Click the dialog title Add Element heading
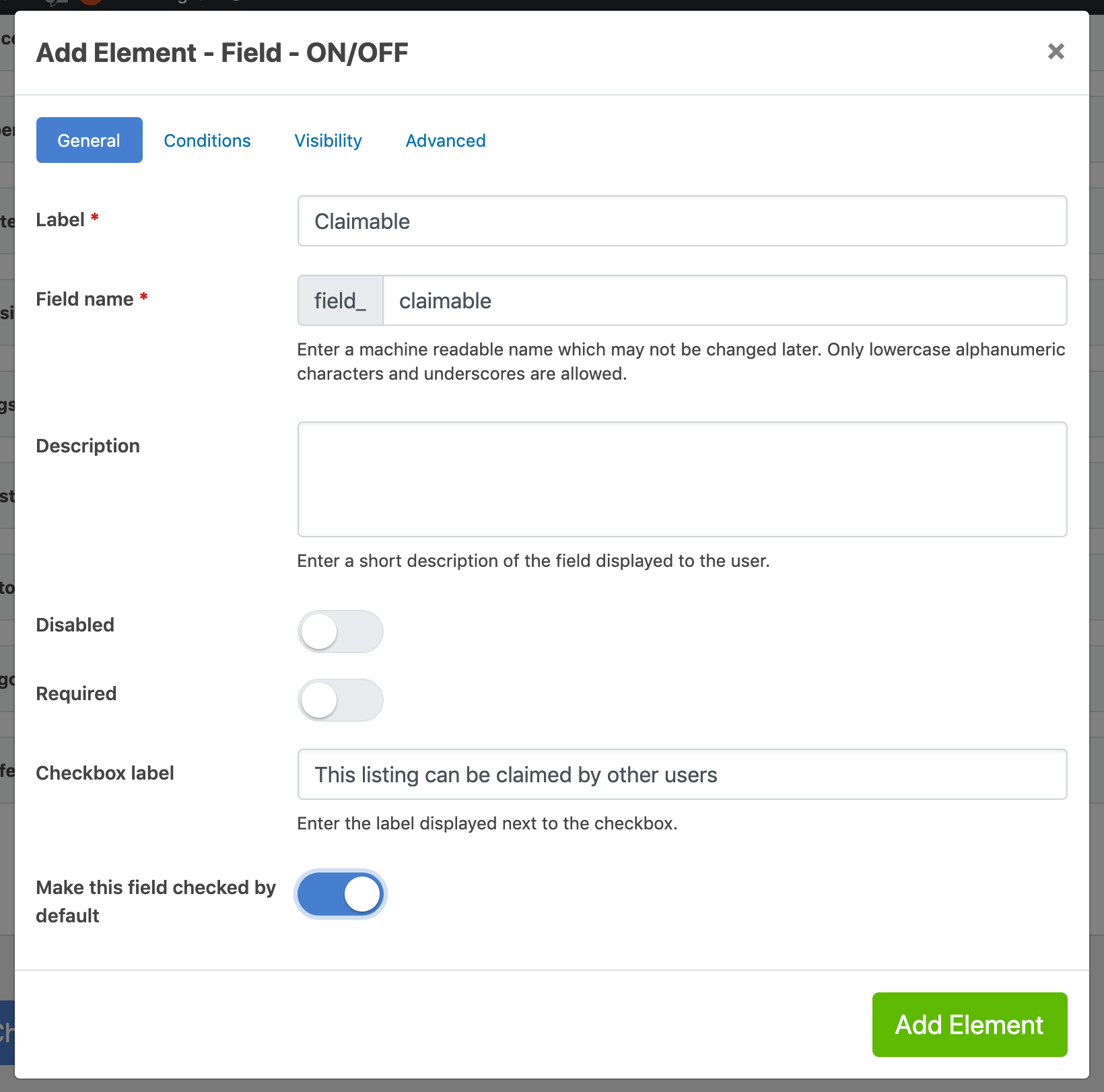1104x1092 pixels. tap(222, 53)
